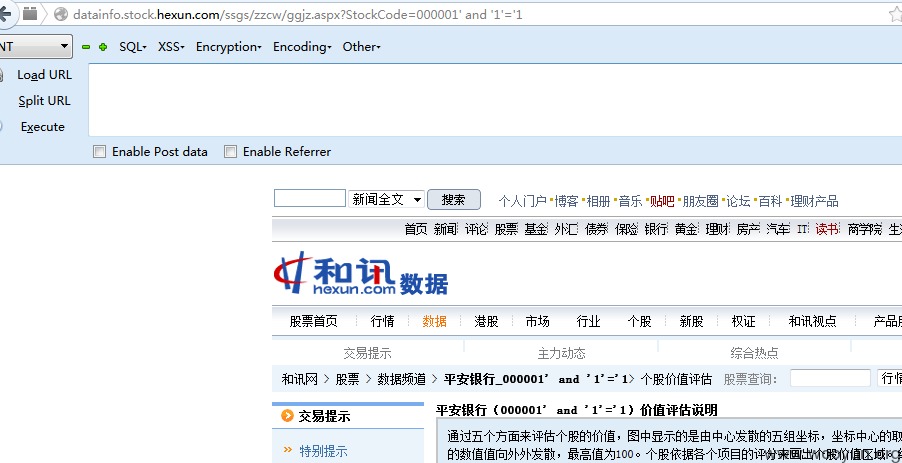
Task: Click 数据频道 in the breadcrumb
Action: click(402, 379)
